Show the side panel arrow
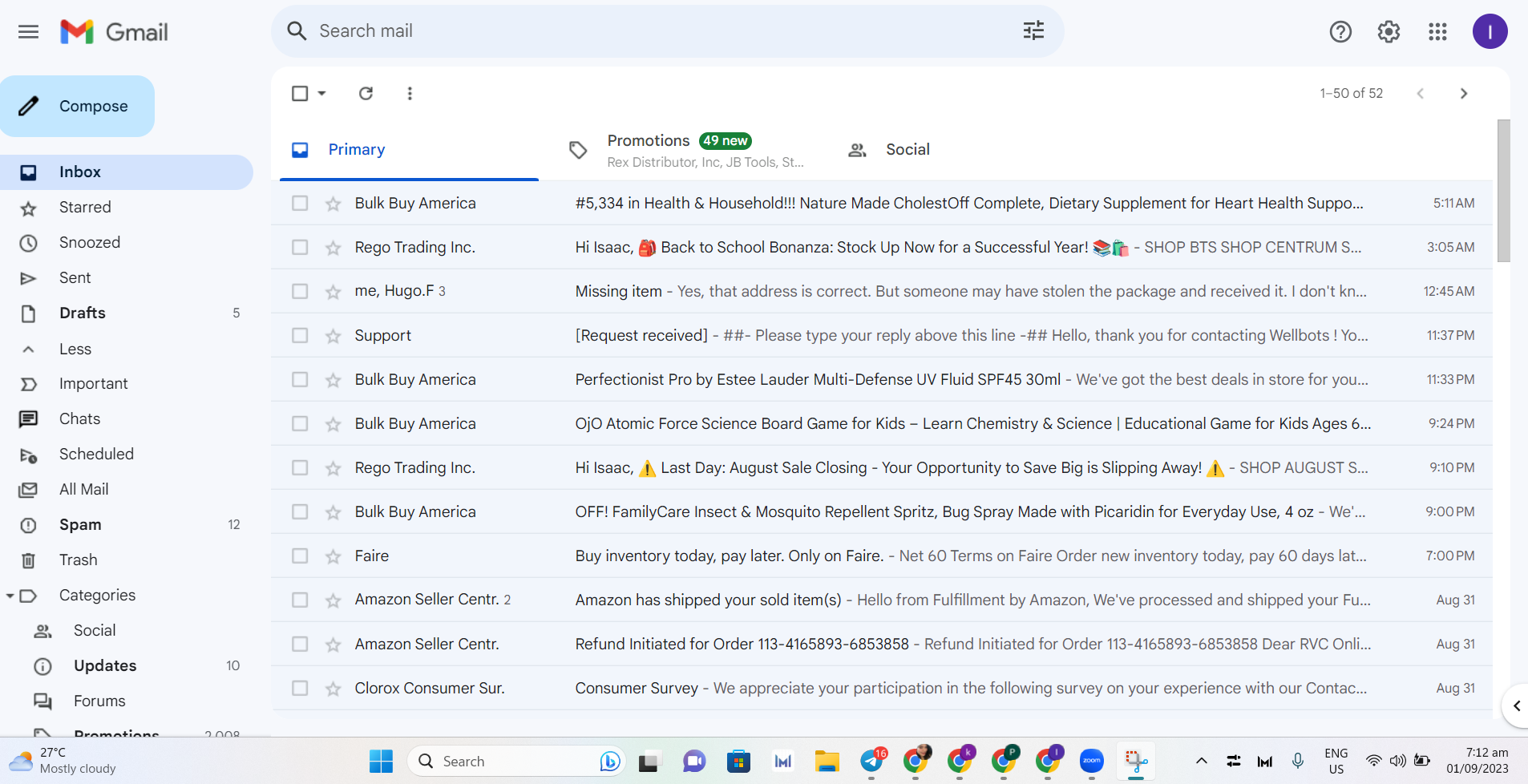Viewport: 1528px width, 784px height. click(1516, 705)
